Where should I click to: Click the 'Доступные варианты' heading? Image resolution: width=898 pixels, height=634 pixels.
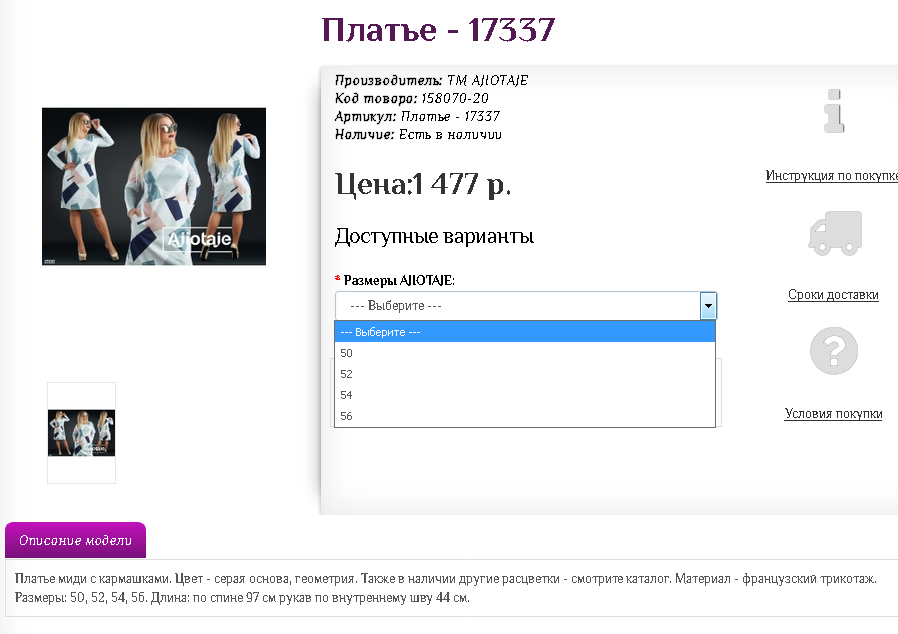click(434, 237)
